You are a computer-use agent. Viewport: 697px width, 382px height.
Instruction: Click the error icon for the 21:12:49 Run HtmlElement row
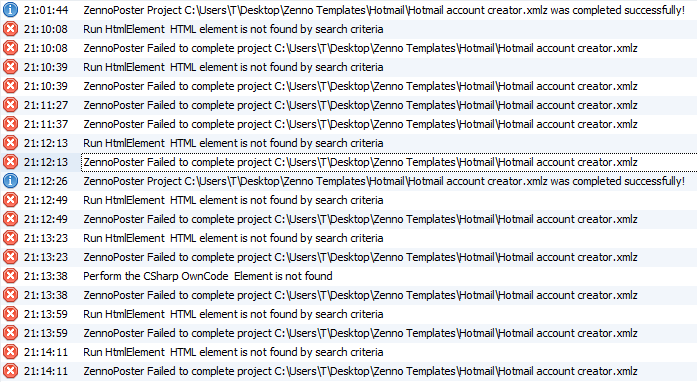pyautogui.click(x=10, y=200)
